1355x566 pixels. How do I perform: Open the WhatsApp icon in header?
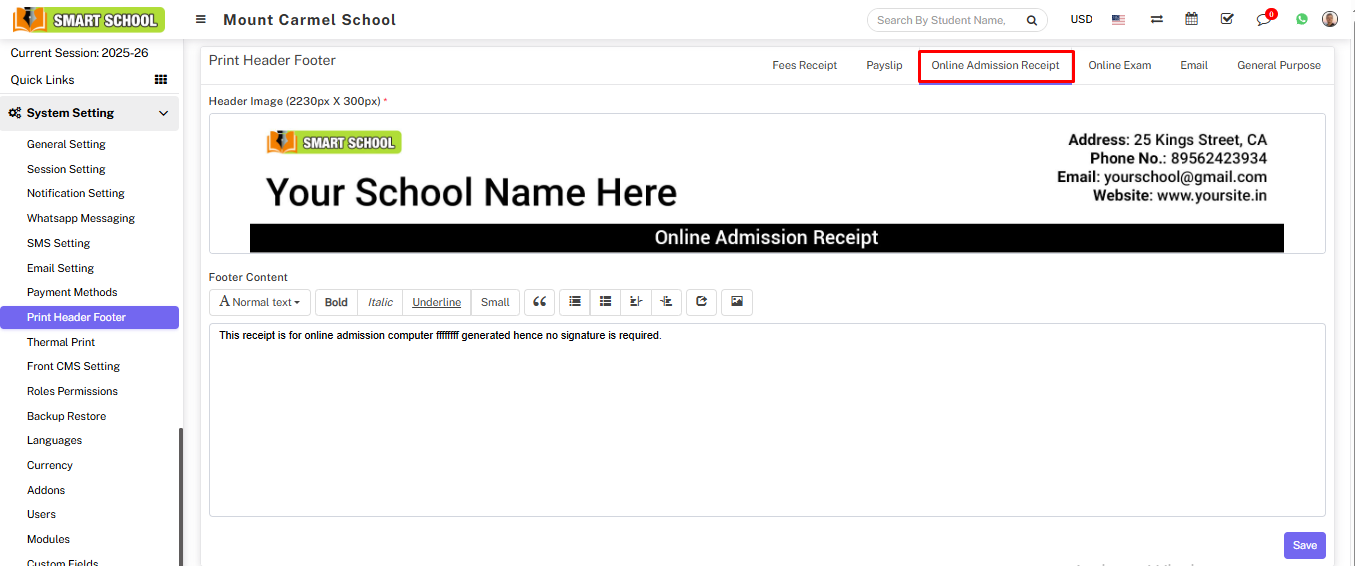tap(1302, 19)
